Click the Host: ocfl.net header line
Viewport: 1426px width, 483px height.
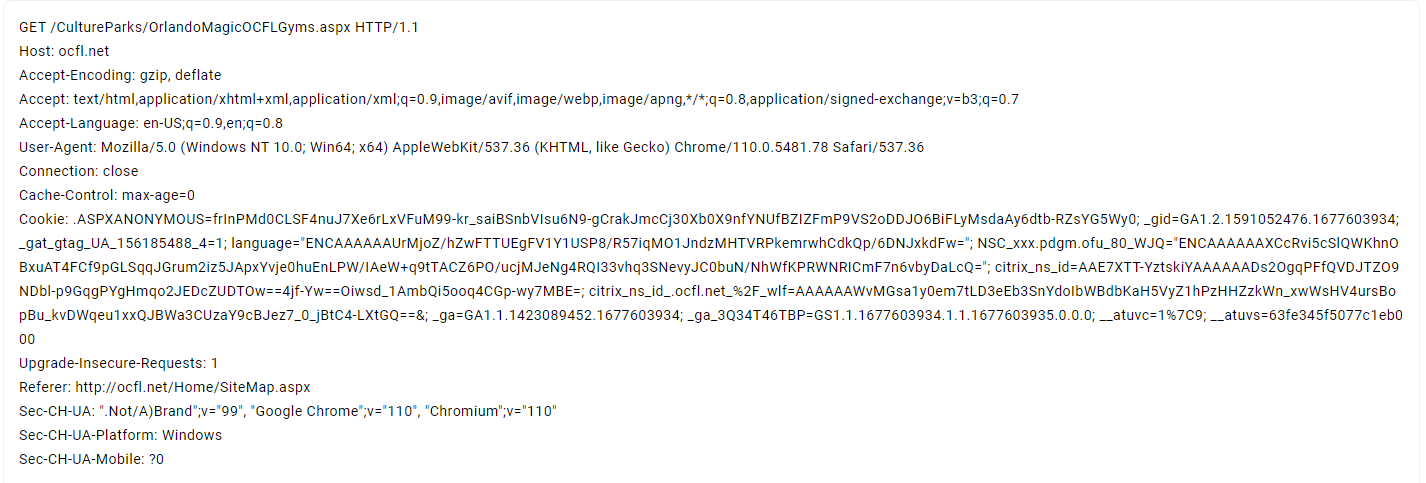pos(64,51)
